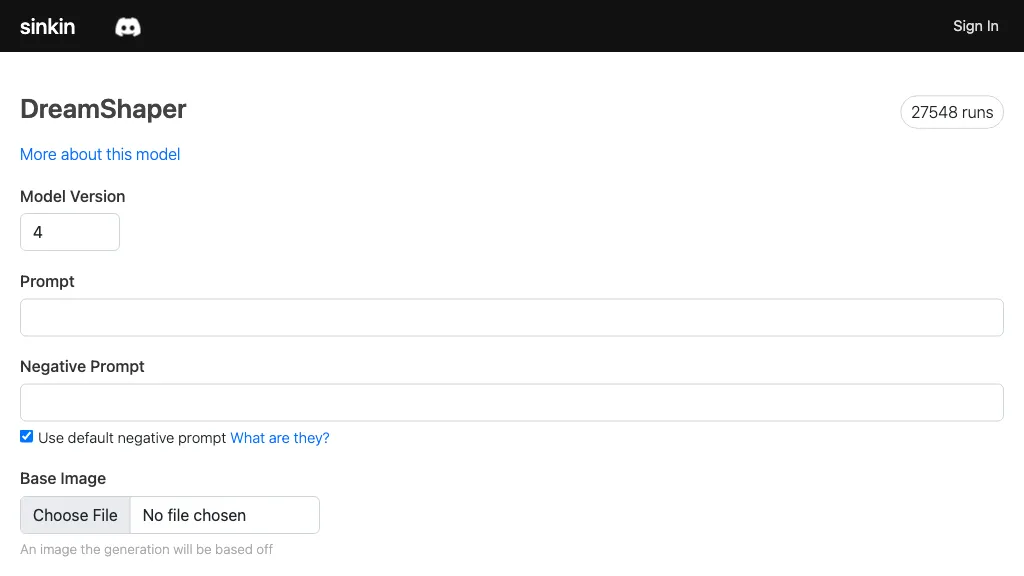Screen dimensions: 1024x576
Task: Click the 'Use default negative prompt' label text
Action: 132,438
